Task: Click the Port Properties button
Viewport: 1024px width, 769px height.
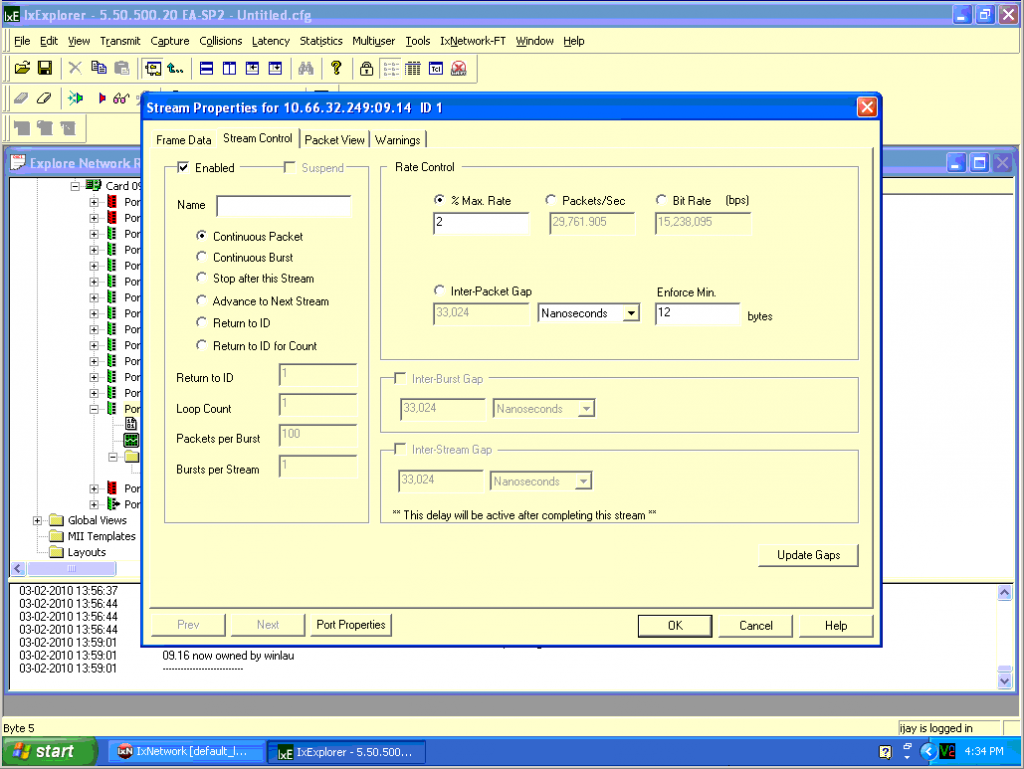Action: click(350, 625)
